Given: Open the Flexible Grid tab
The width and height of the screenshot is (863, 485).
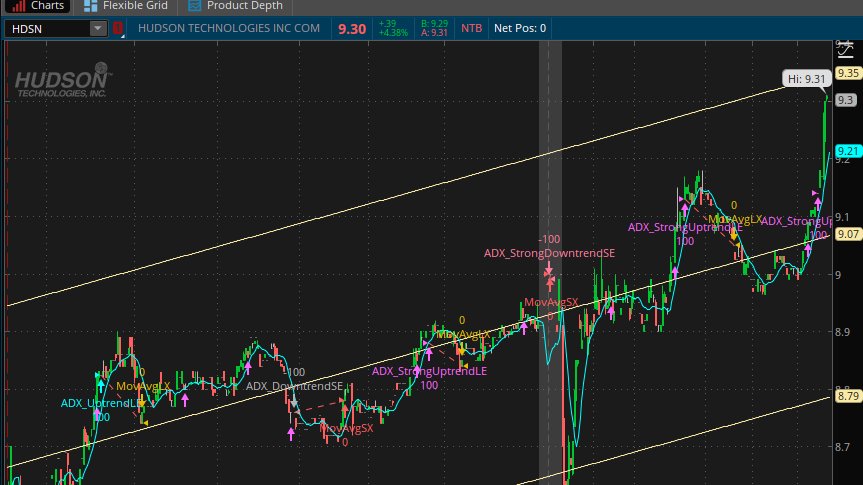Looking at the screenshot, I should click(x=127, y=6).
